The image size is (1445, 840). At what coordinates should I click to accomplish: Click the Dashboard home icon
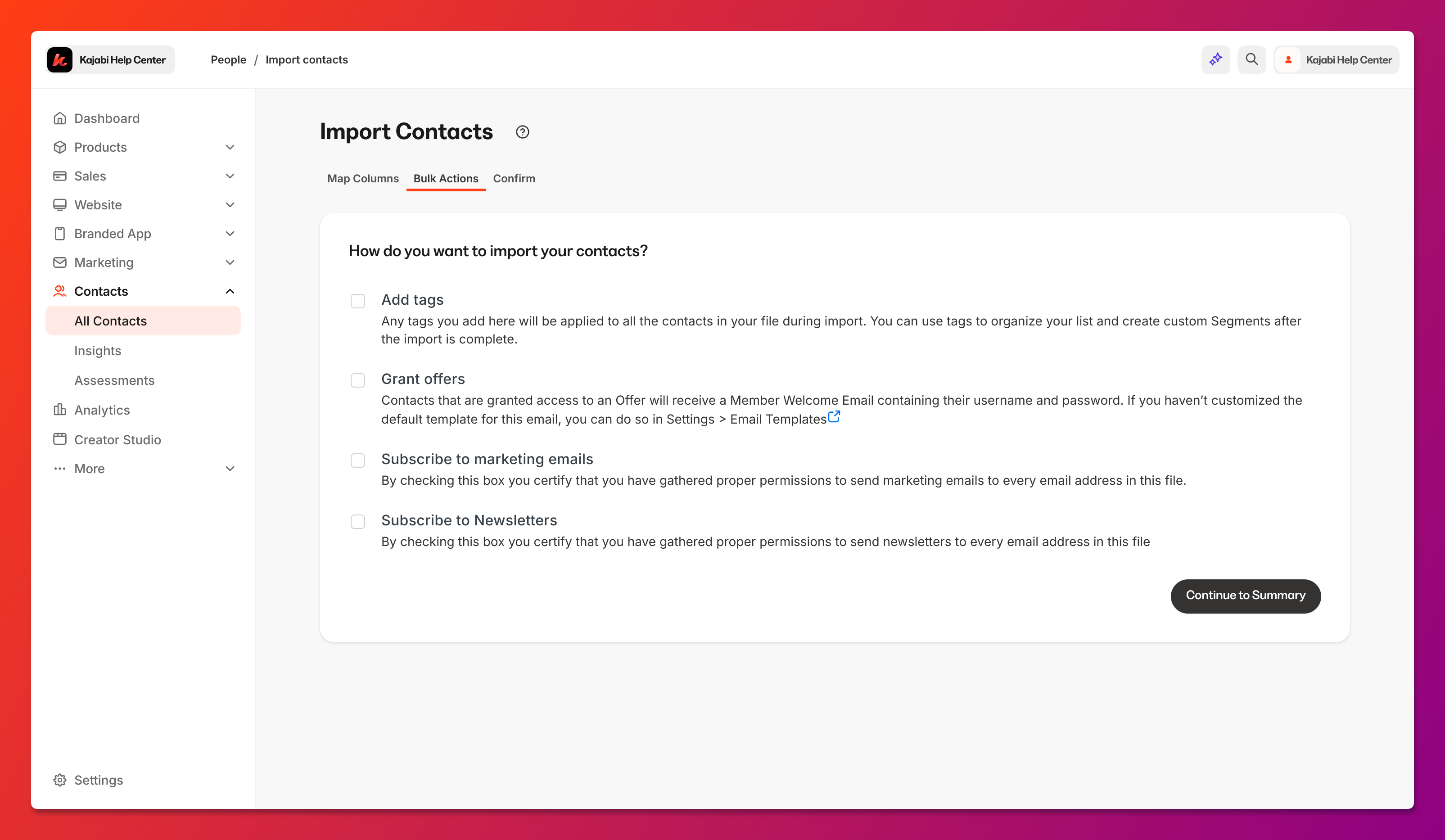click(x=59, y=119)
